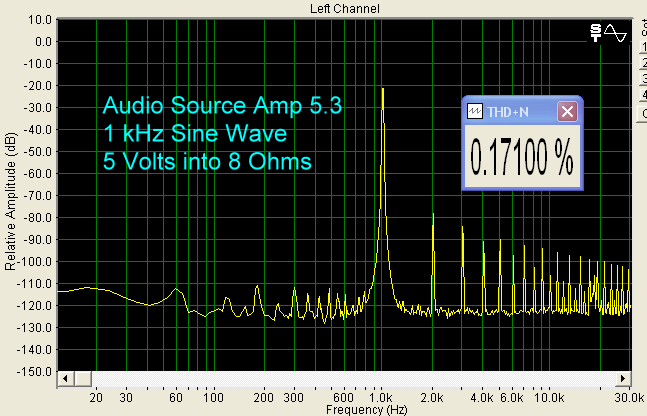Click the 1.0k fundamental peak on spectrum

point(382,95)
